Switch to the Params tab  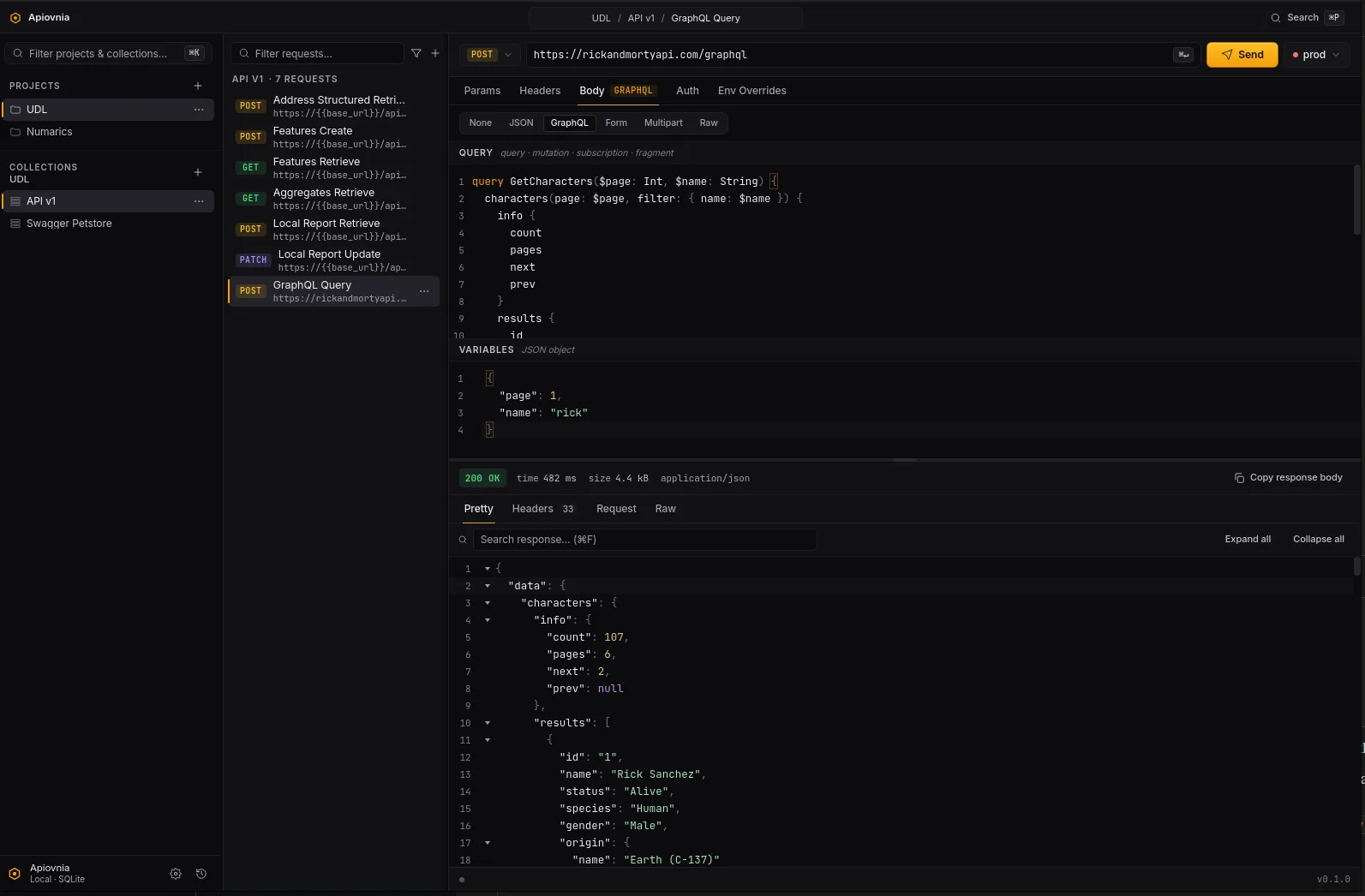click(482, 91)
